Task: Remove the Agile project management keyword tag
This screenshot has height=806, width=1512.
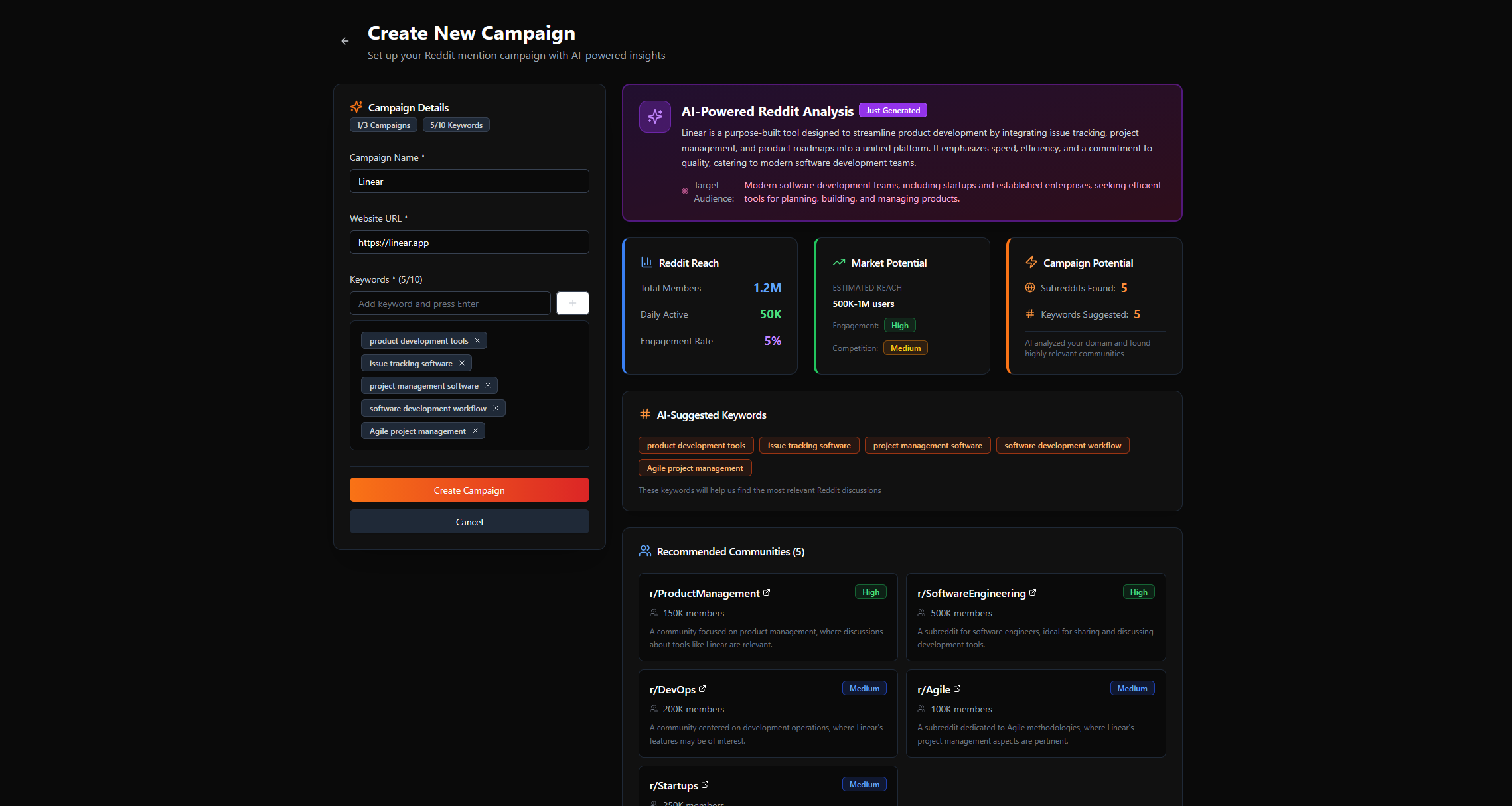Action: pyautogui.click(x=475, y=431)
